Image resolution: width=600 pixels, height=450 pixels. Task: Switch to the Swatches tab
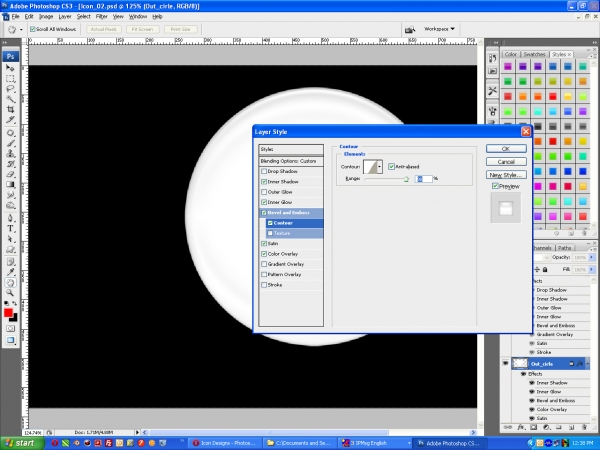[534, 54]
